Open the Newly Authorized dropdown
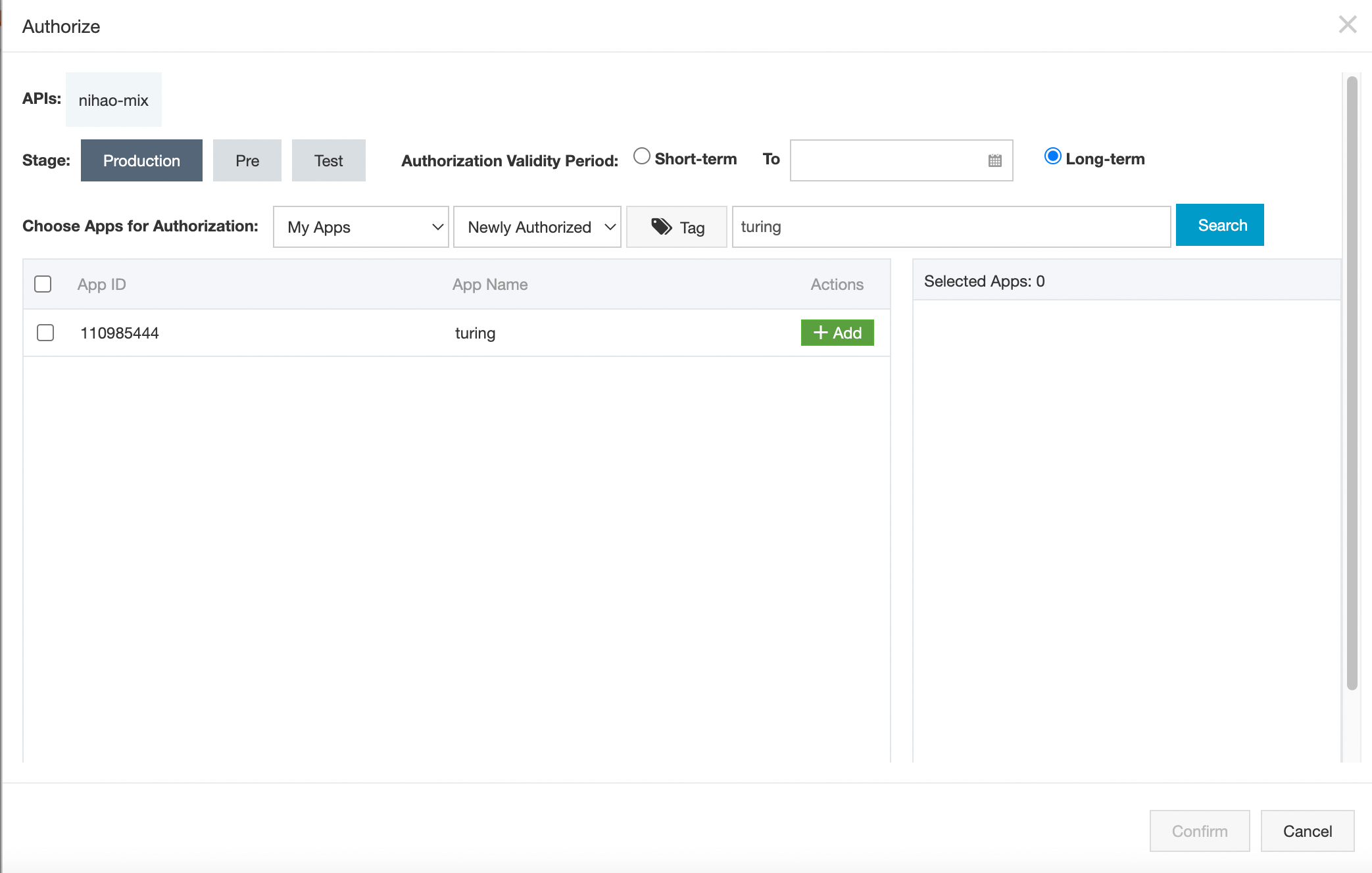Viewport: 1372px width, 873px height. pos(537,227)
